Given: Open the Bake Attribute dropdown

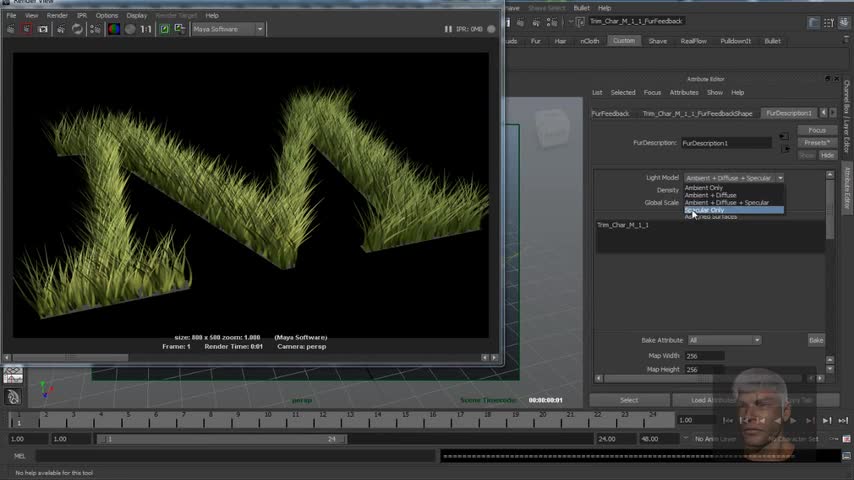Looking at the screenshot, I should click(724, 340).
